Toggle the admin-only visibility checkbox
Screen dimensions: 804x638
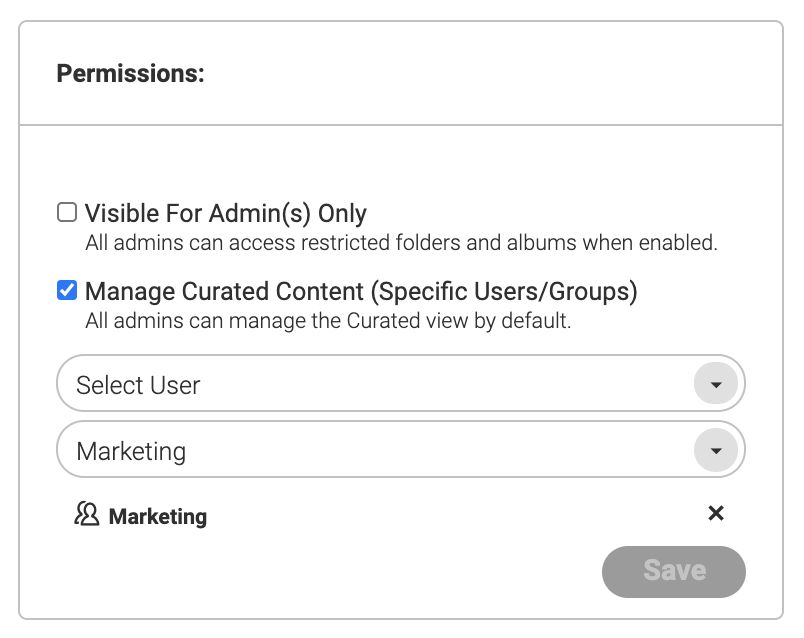67,212
